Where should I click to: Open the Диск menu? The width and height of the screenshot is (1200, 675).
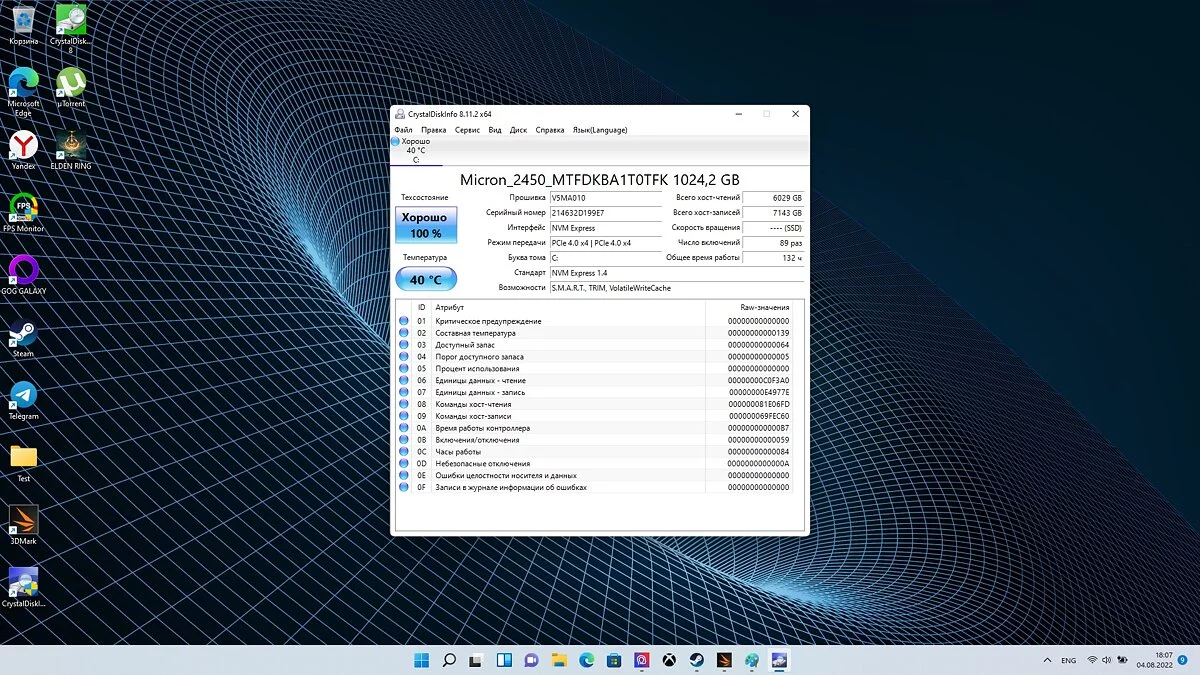pos(518,130)
